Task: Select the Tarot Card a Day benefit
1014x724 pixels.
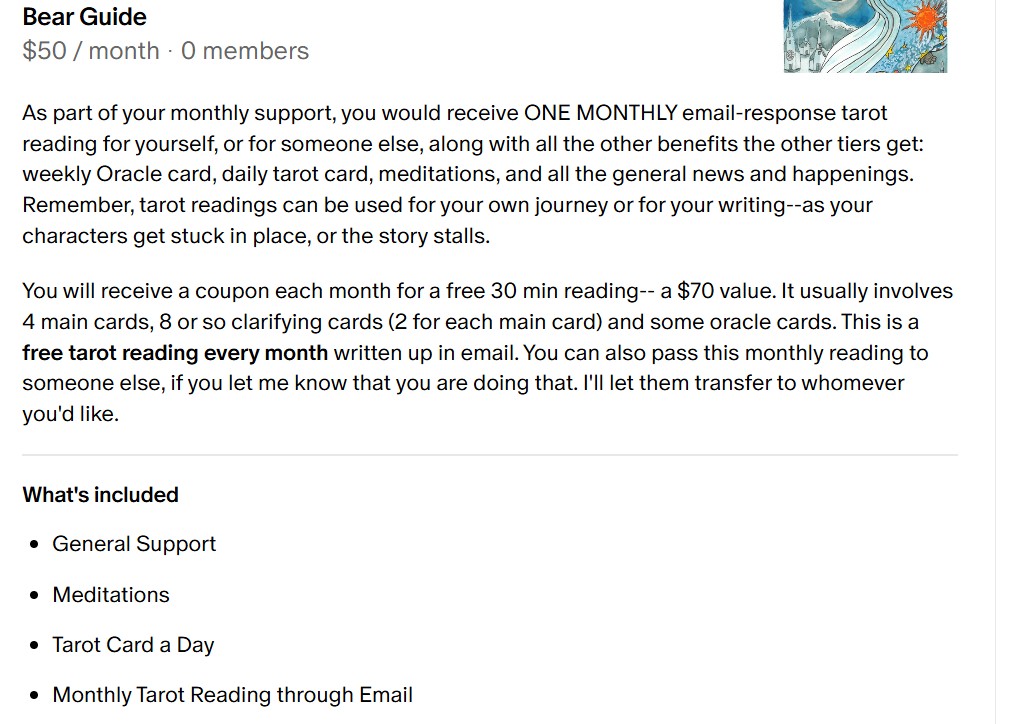Action: click(133, 645)
